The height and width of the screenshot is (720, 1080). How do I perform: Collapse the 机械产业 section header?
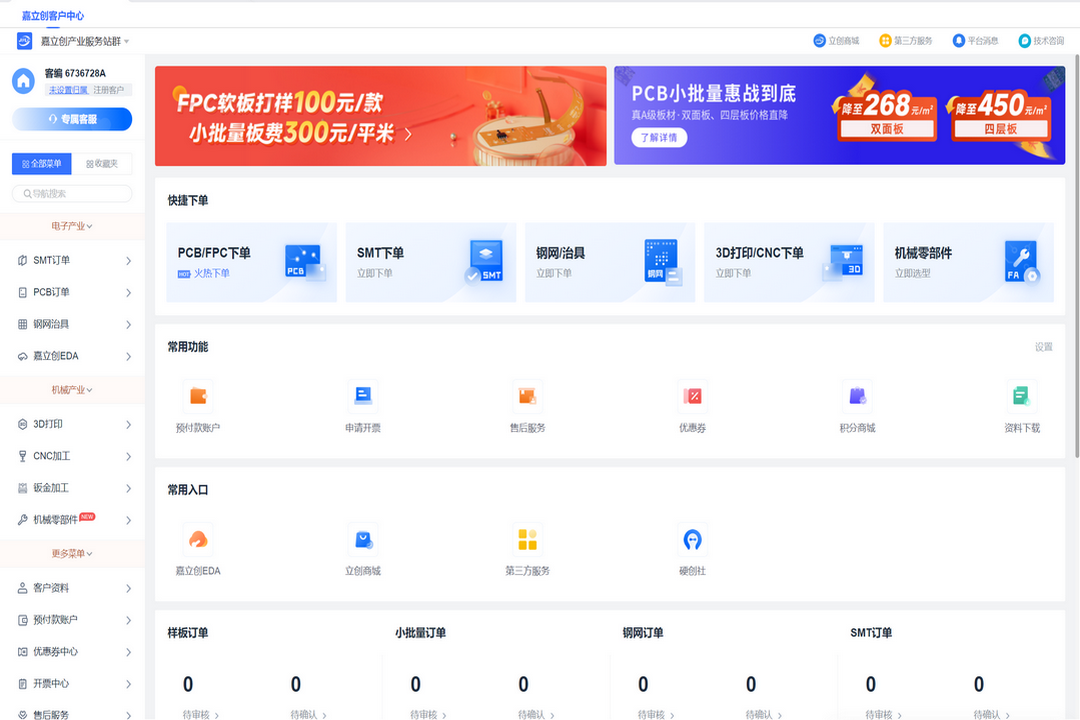72,390
